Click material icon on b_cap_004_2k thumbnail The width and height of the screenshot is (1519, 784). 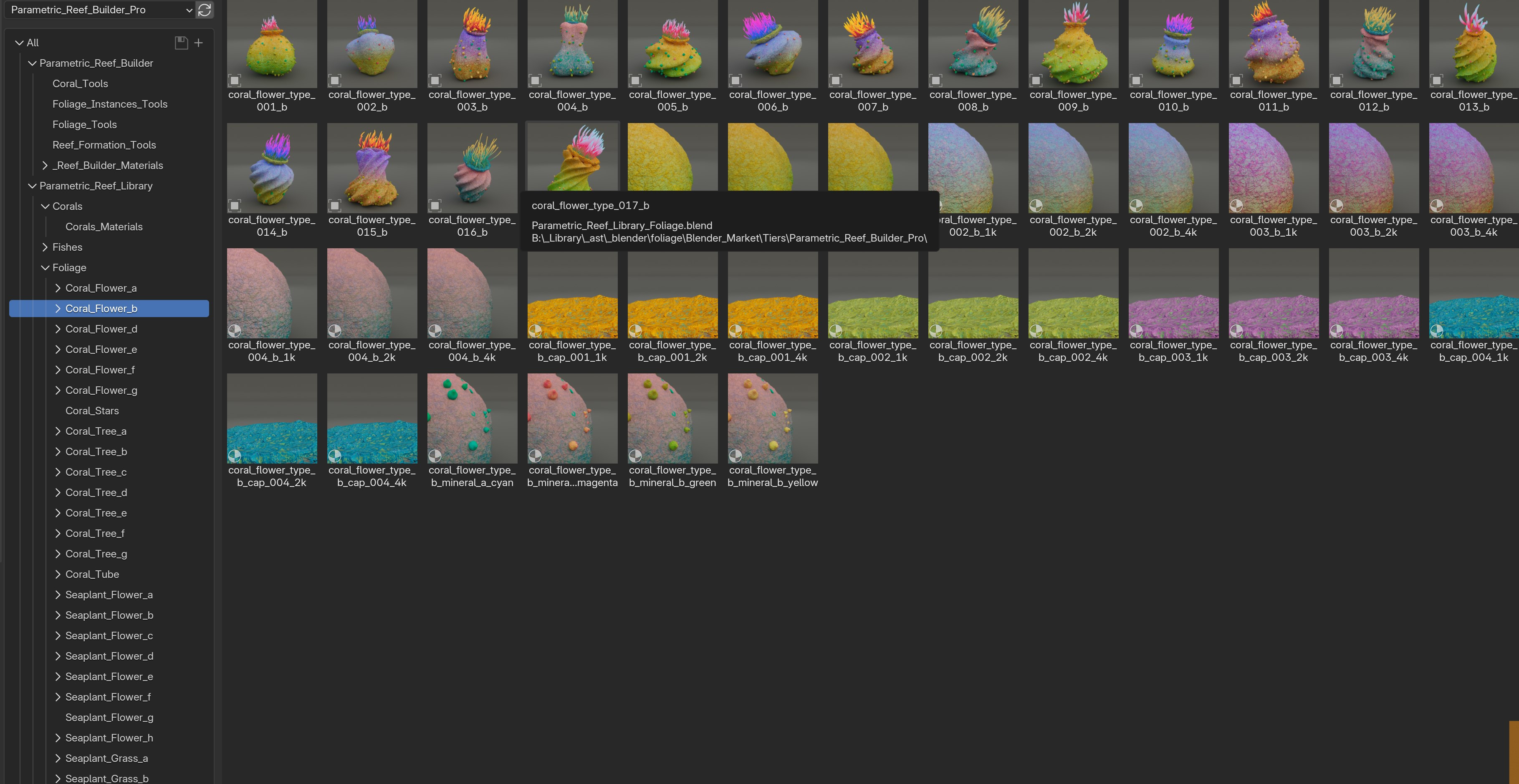(x=235, y=455)
